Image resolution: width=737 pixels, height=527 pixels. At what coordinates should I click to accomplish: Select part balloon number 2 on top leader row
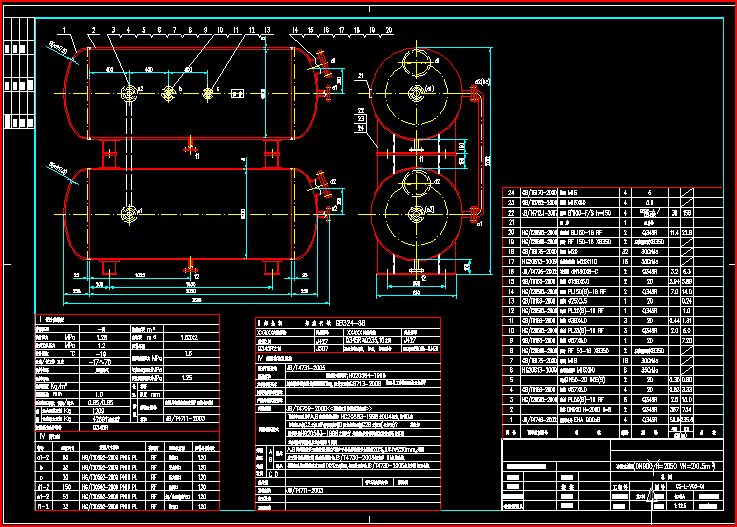[x=94, y=30]
